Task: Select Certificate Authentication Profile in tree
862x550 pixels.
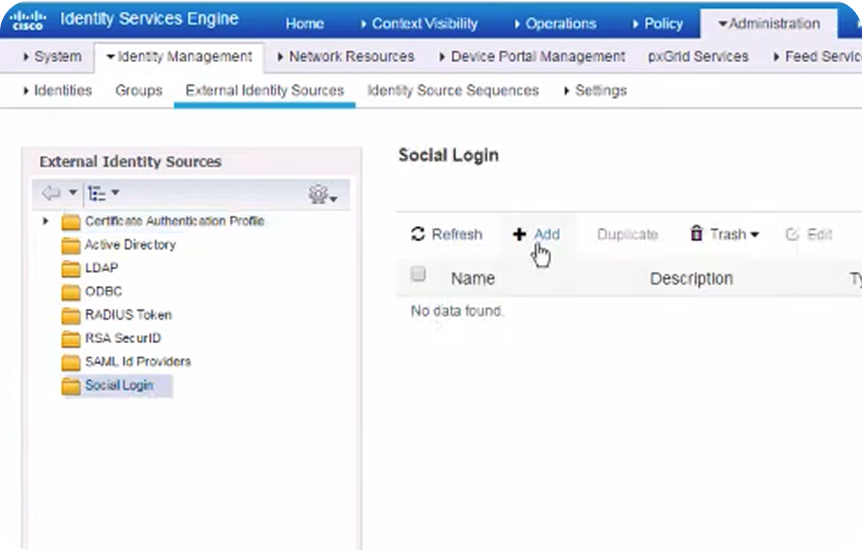Action: (175, 221)
